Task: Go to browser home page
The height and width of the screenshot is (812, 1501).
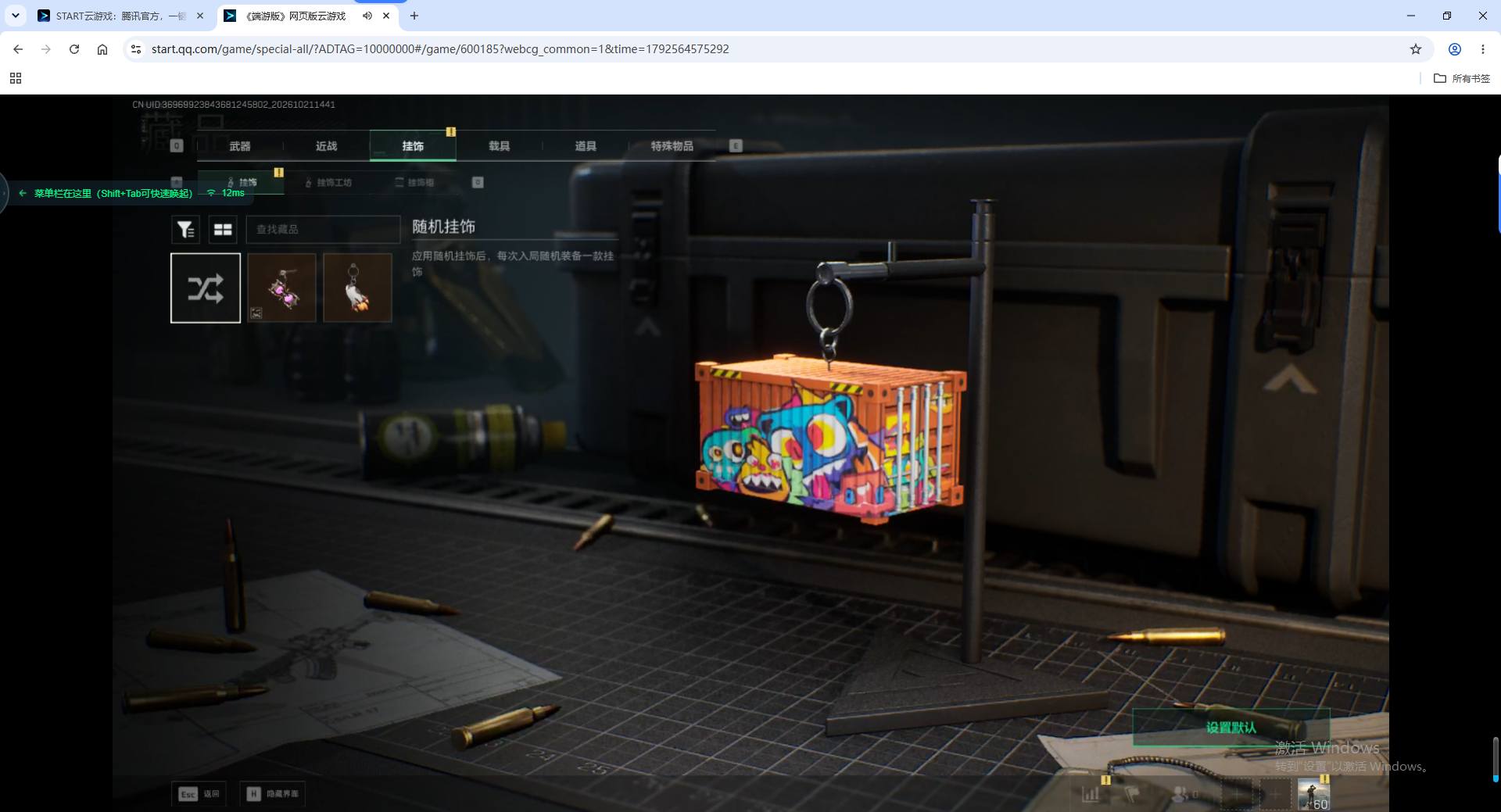Action: 102,49
